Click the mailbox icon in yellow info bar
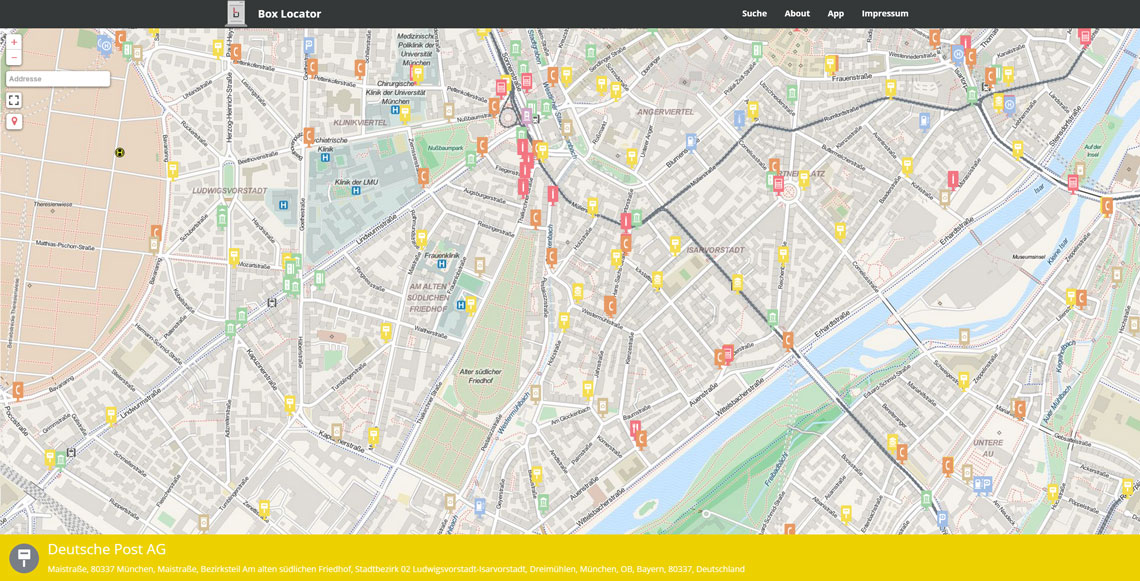Screen dimensions: 1140x581 24,558
